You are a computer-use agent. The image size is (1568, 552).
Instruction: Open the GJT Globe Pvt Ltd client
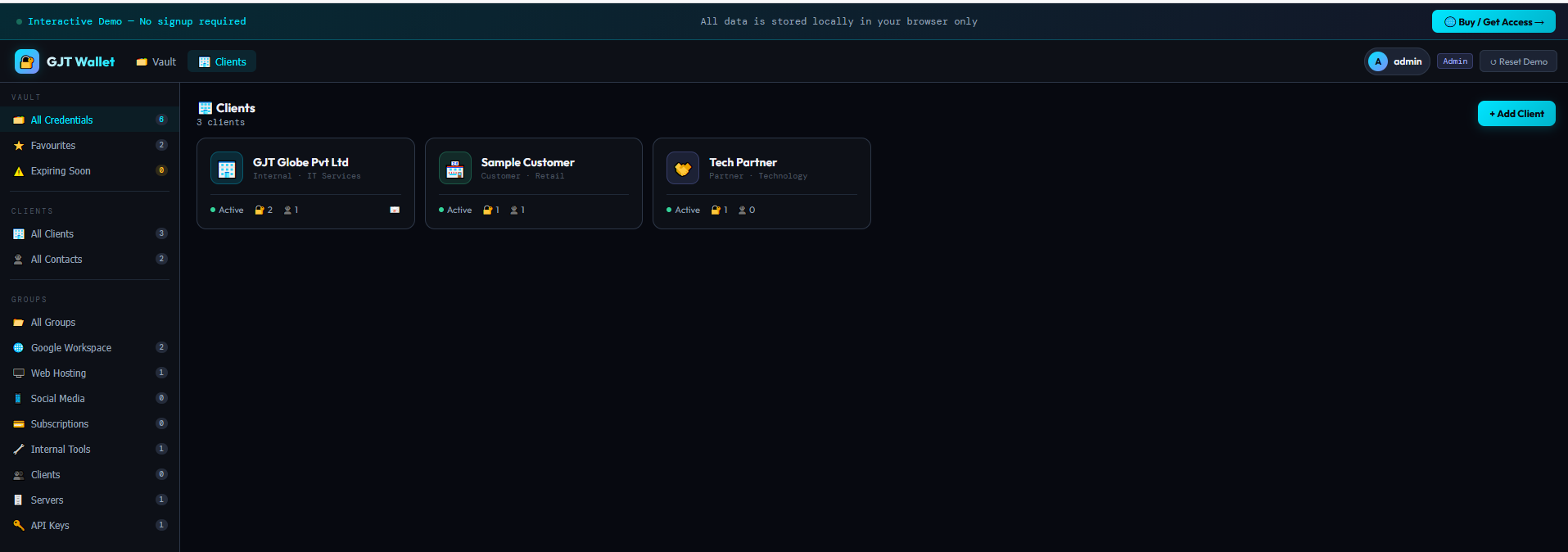(305, 183)
